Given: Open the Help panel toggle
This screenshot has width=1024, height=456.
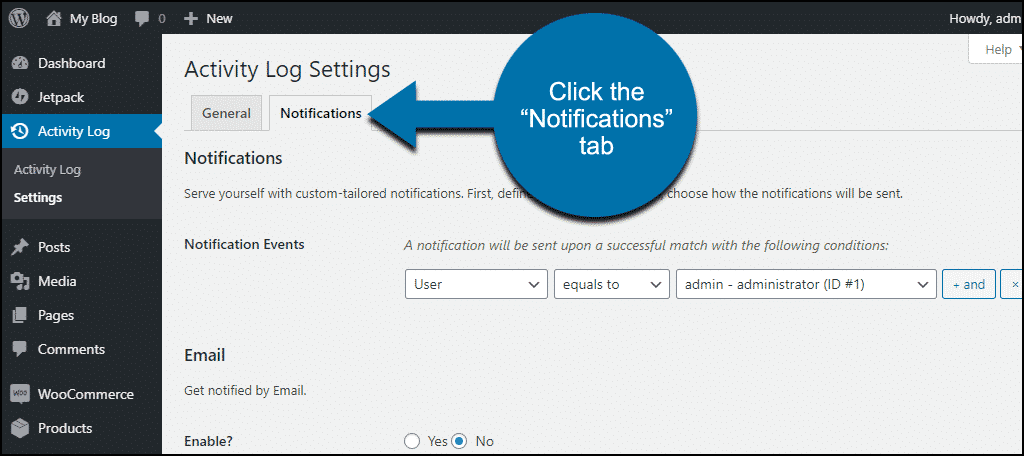Looking at the screenshot, I should coord(997,50).
